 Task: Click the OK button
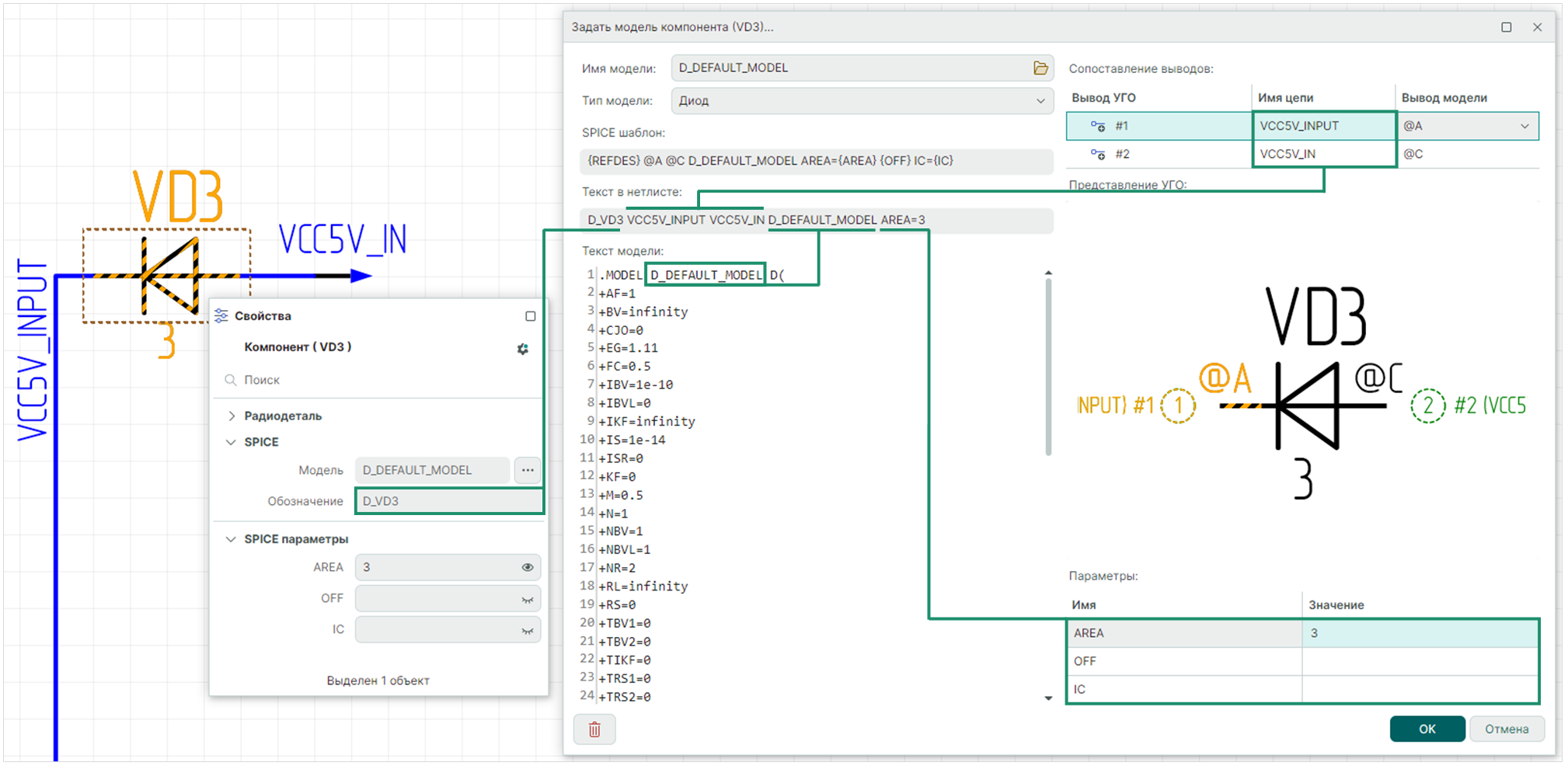tap(1427, 729)
